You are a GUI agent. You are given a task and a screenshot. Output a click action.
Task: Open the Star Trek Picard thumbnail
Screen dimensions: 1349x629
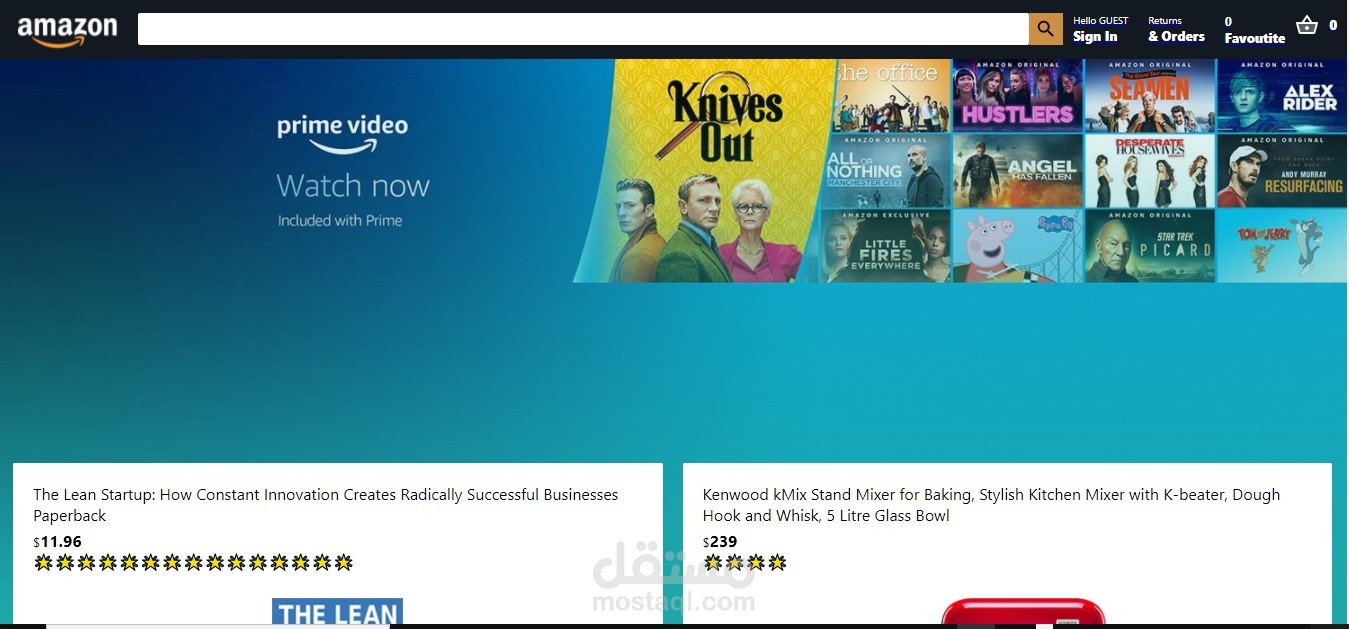[1150, 246]
